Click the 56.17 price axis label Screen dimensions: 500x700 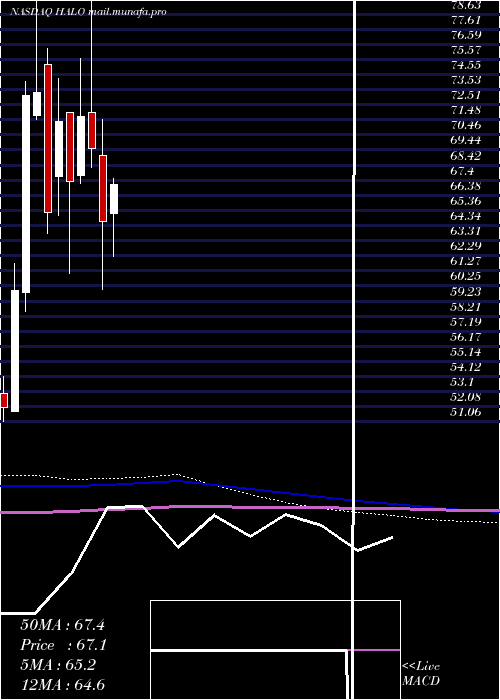coord(466,337)
